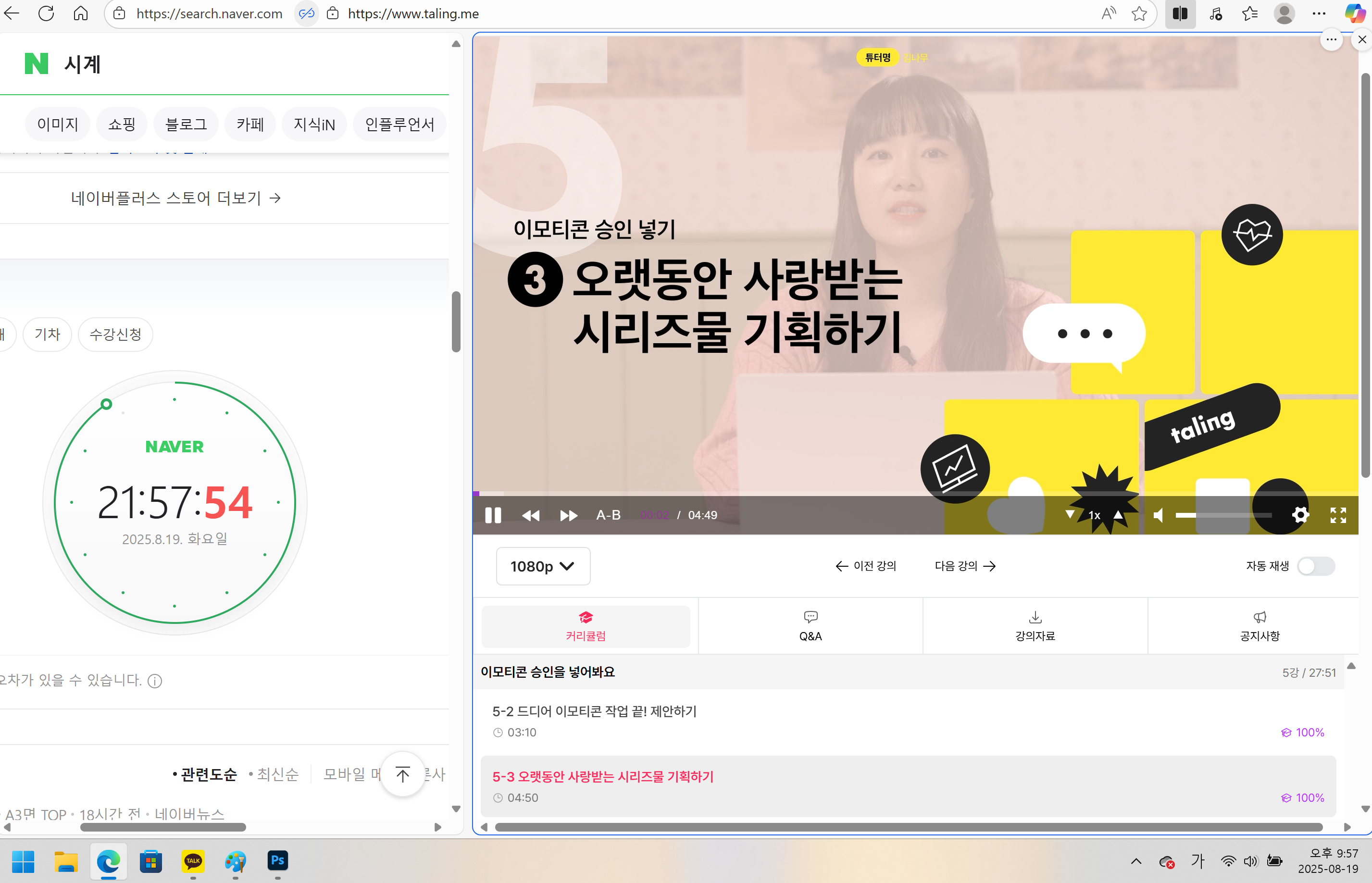Mute the video volume speaker icon
This screenshot has width=1372, height=883.
[x=1158, y=515]
